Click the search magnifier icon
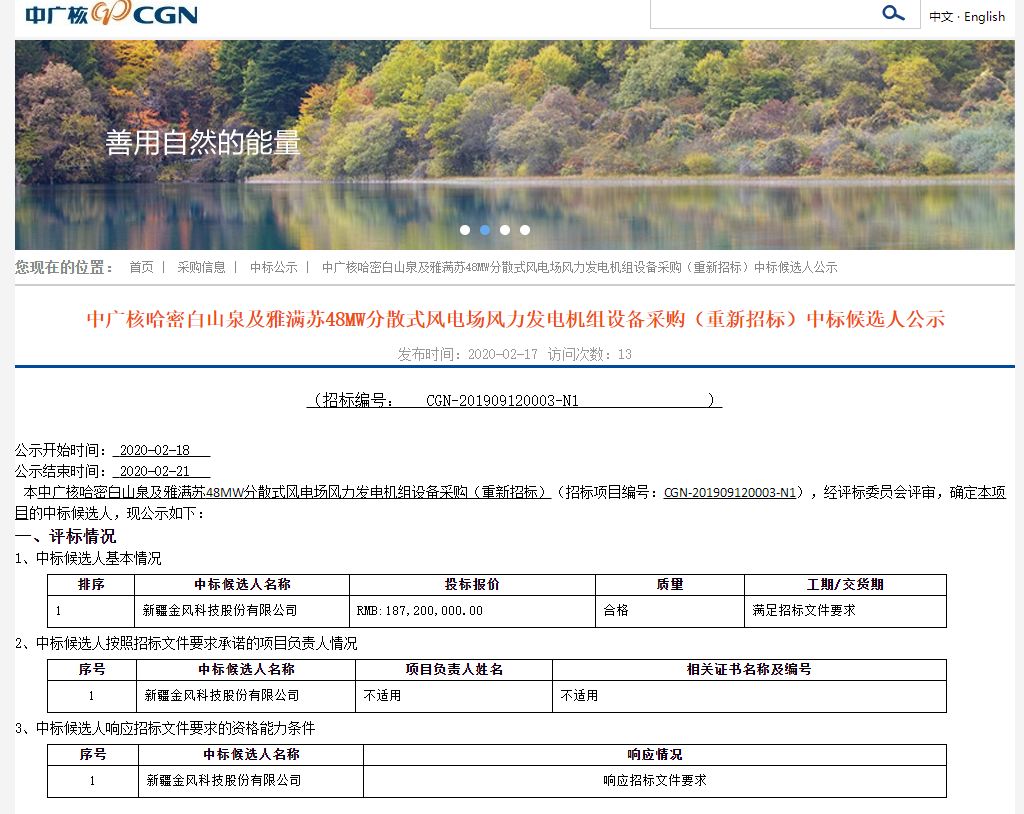The image size is (1024, 814). (893, 13)
